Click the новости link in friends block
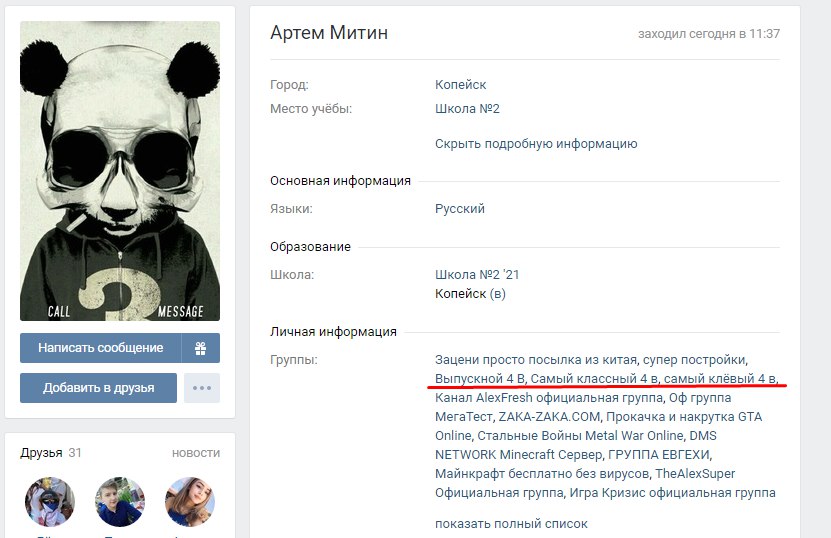Viewport: 831px width, 538px height. pos(196,453)
